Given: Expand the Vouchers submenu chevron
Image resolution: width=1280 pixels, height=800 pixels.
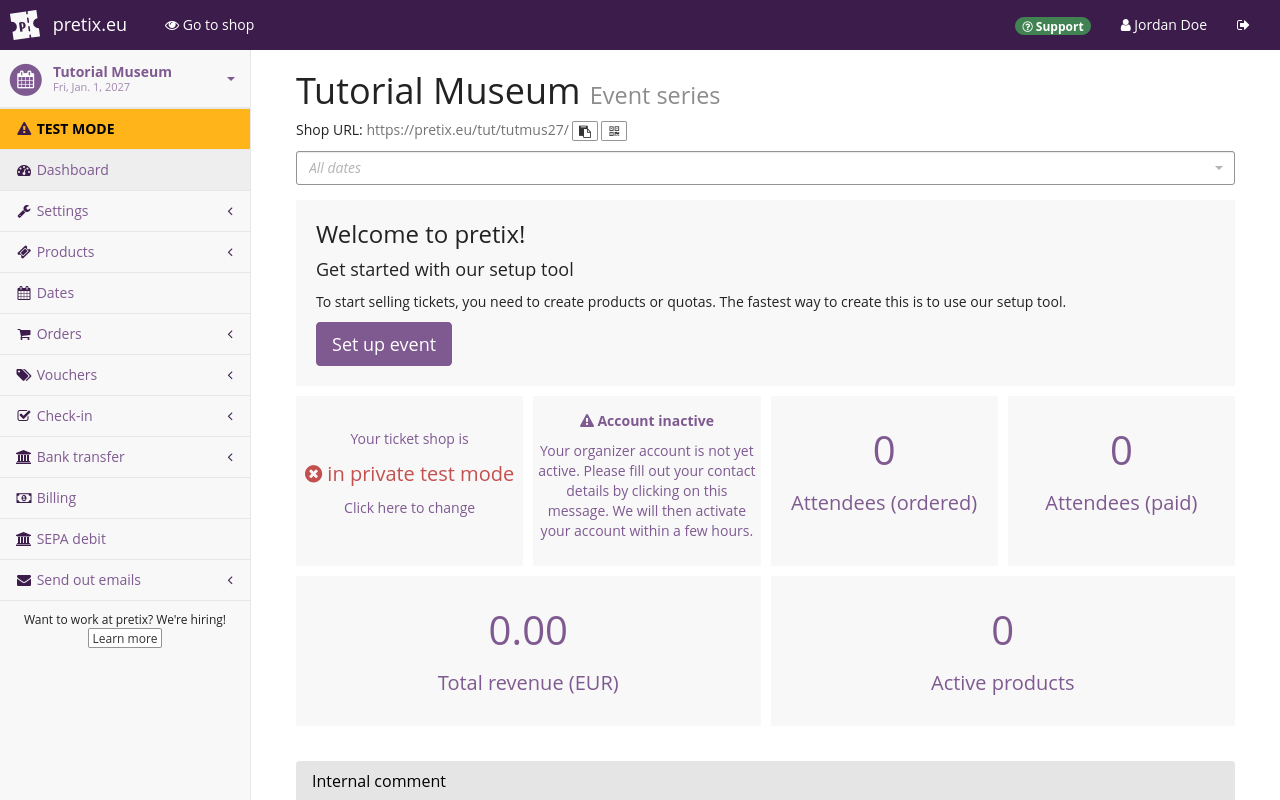Looking at the screenshot, I should pyautogui.click(x=230, y=375).
